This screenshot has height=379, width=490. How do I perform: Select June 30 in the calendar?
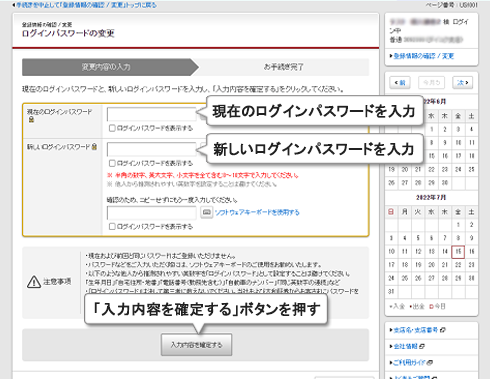[445, 183]
